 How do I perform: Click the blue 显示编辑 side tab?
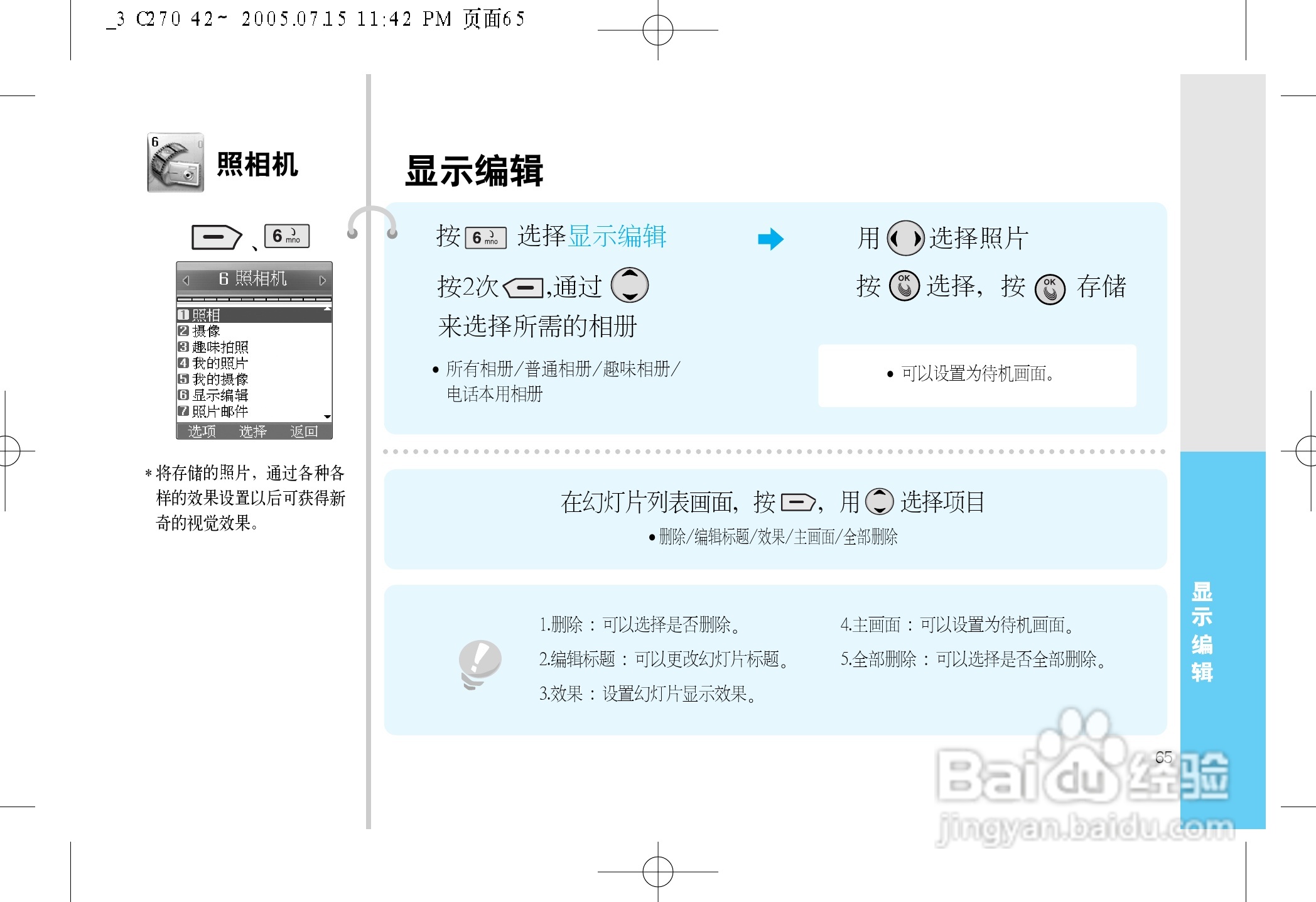[1202, 631]
